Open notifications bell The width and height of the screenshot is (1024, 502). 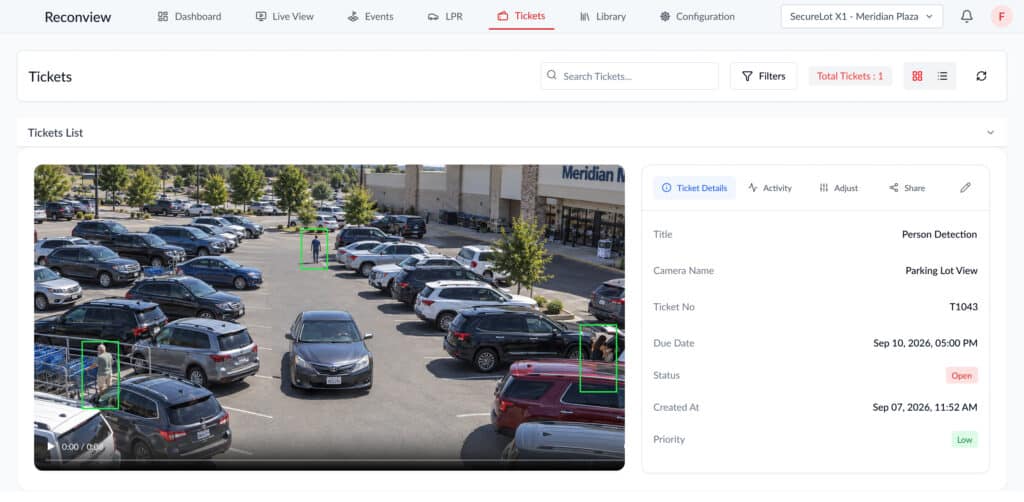967,16
